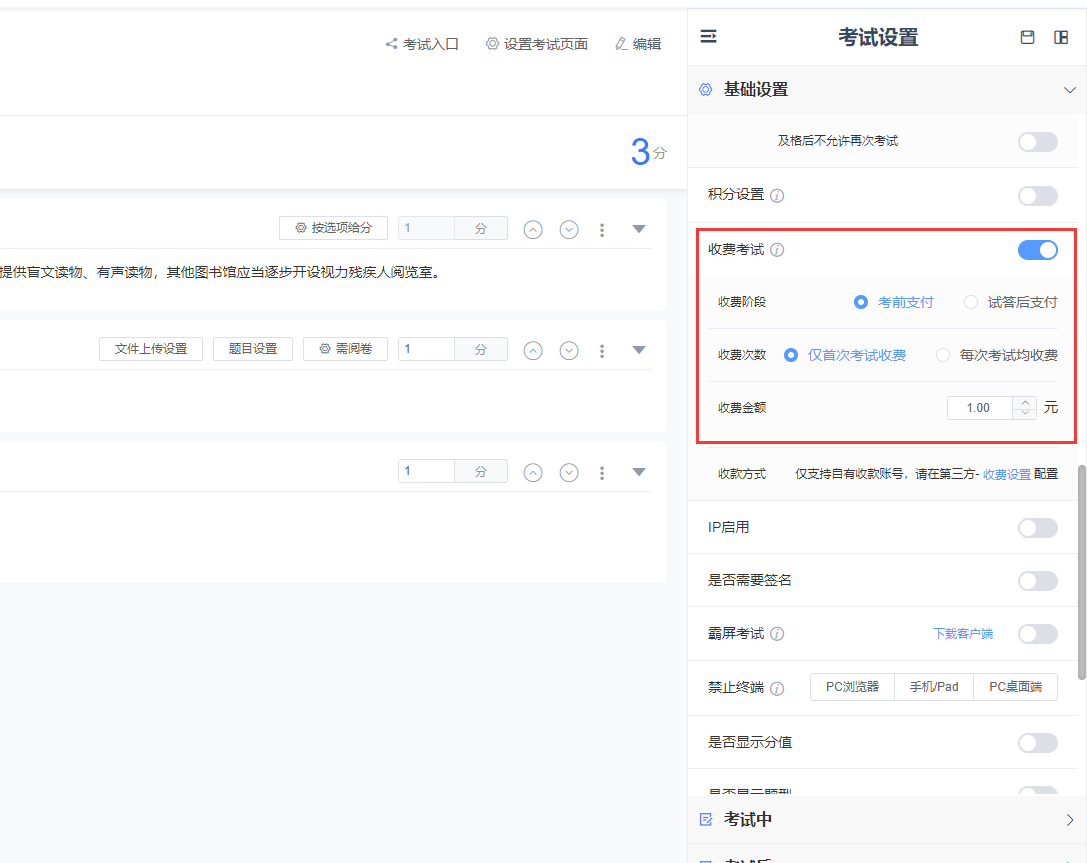This screenshot has width=1087, height=863.
Task: Click the layout split icon in header
Action: (1061, 37)
